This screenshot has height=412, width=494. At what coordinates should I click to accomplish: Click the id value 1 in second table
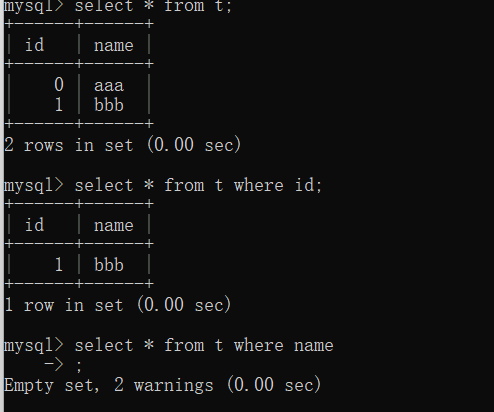click(x=59, y=265)
